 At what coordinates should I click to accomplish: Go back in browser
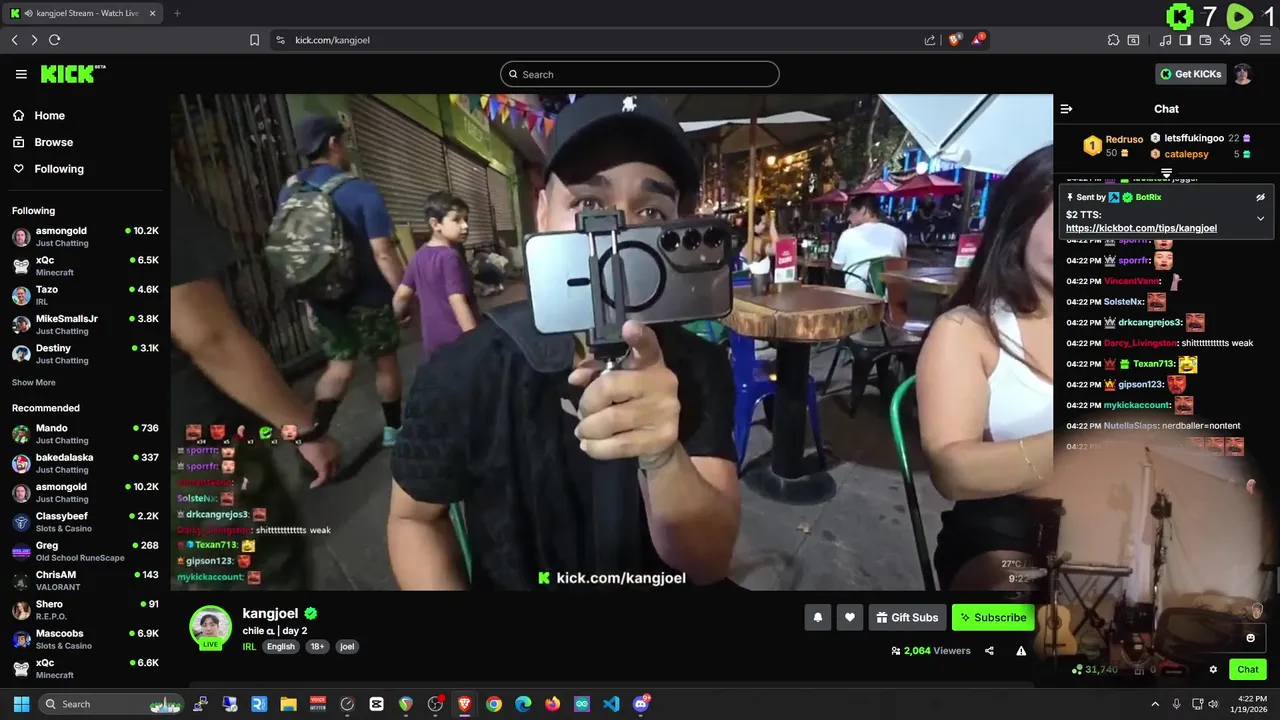coord(14,40)
